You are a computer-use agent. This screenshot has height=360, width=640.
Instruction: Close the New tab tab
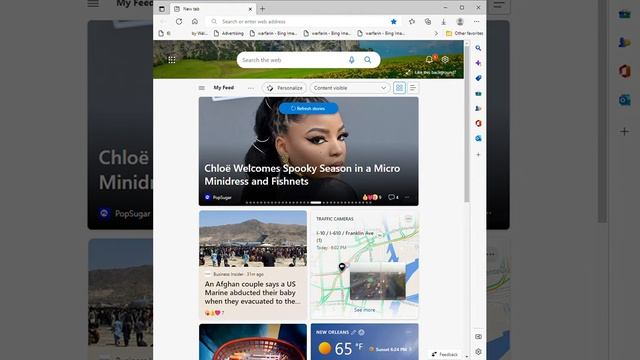250,9
